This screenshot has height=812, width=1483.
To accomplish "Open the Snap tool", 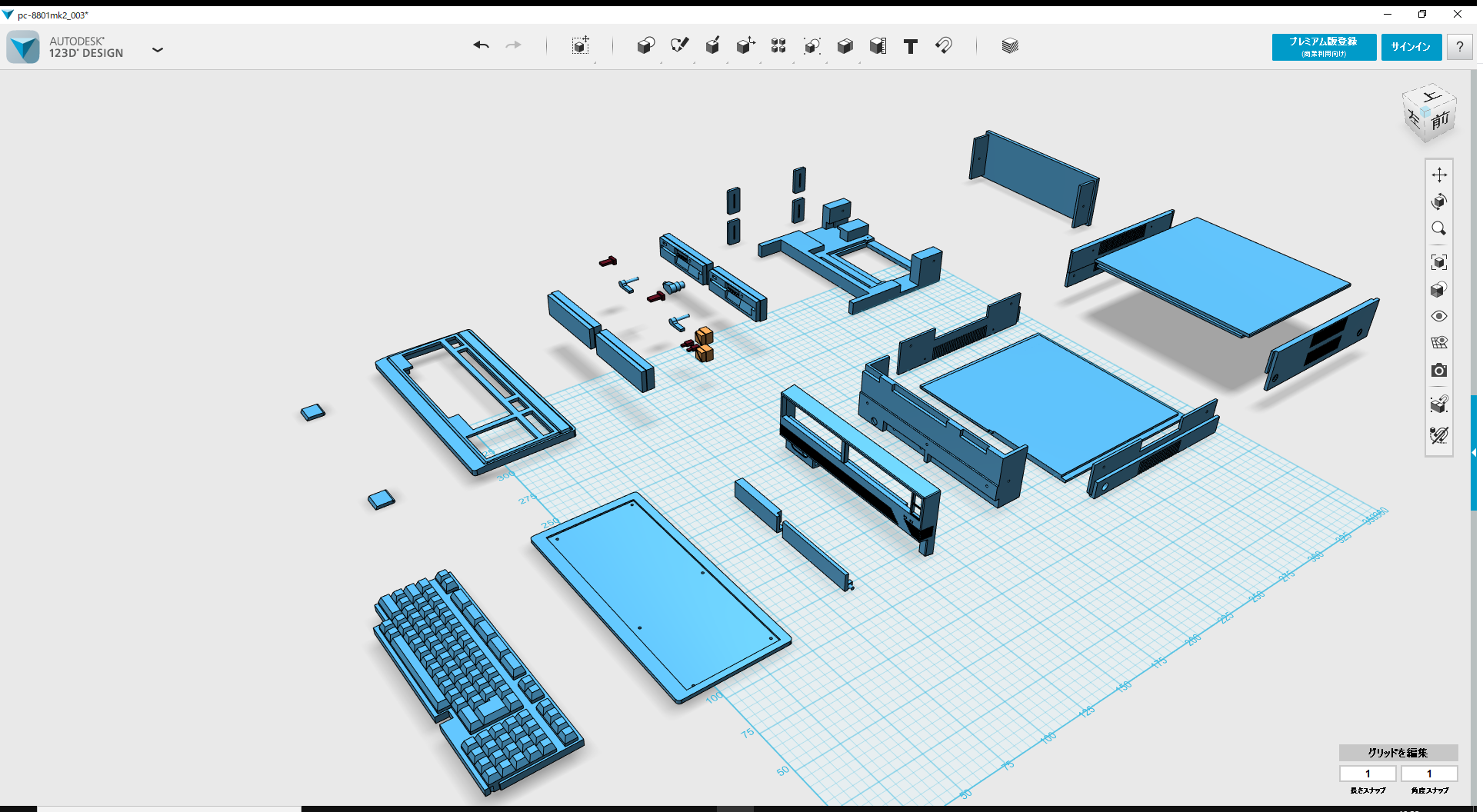I will [945, 46].
